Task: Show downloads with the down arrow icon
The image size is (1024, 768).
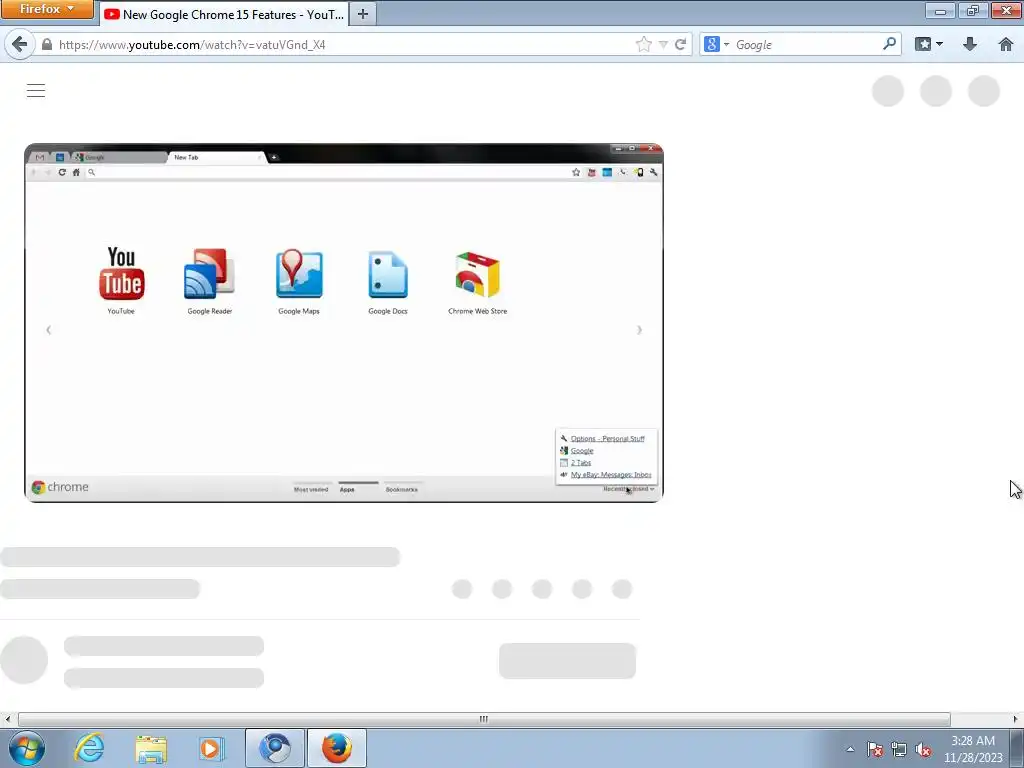Action: point(970,44)
